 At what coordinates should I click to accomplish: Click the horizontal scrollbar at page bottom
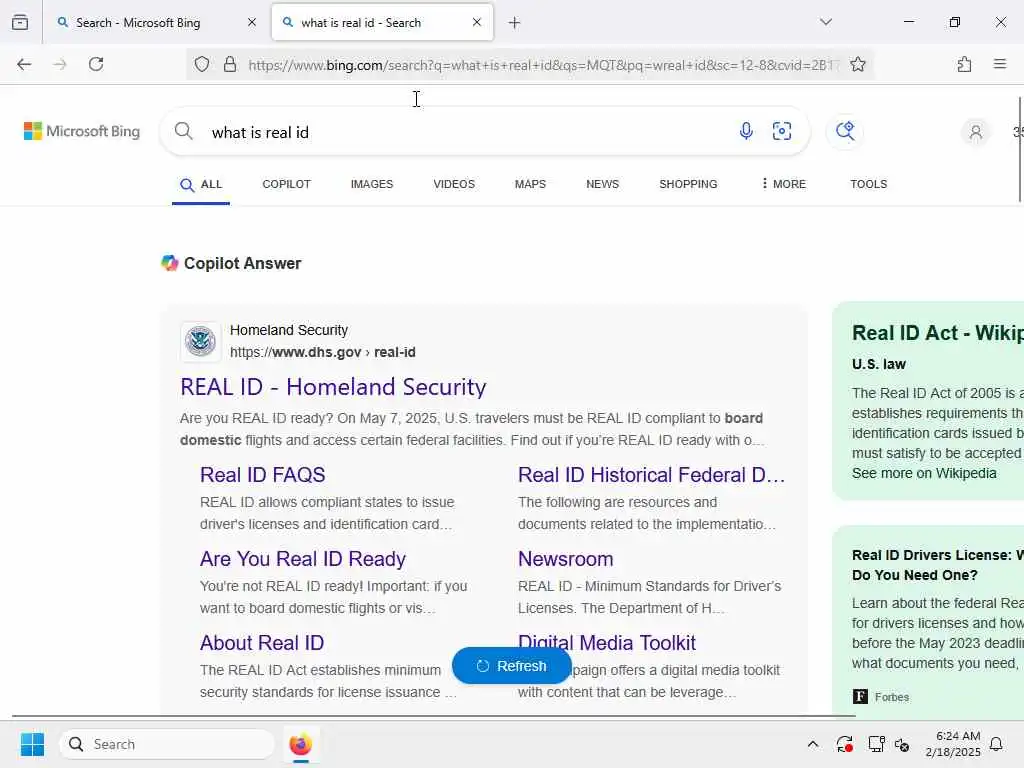(x=434, y=716)
